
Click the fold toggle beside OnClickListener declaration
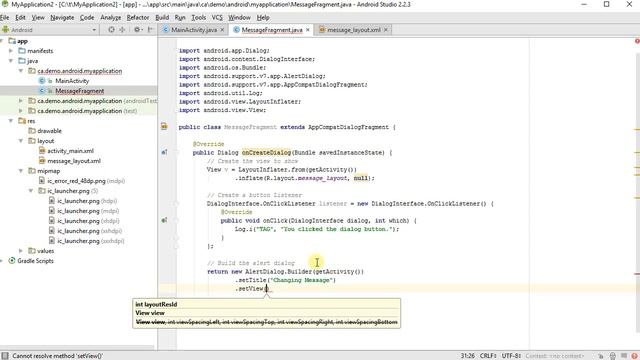click(x=177, y=204)
